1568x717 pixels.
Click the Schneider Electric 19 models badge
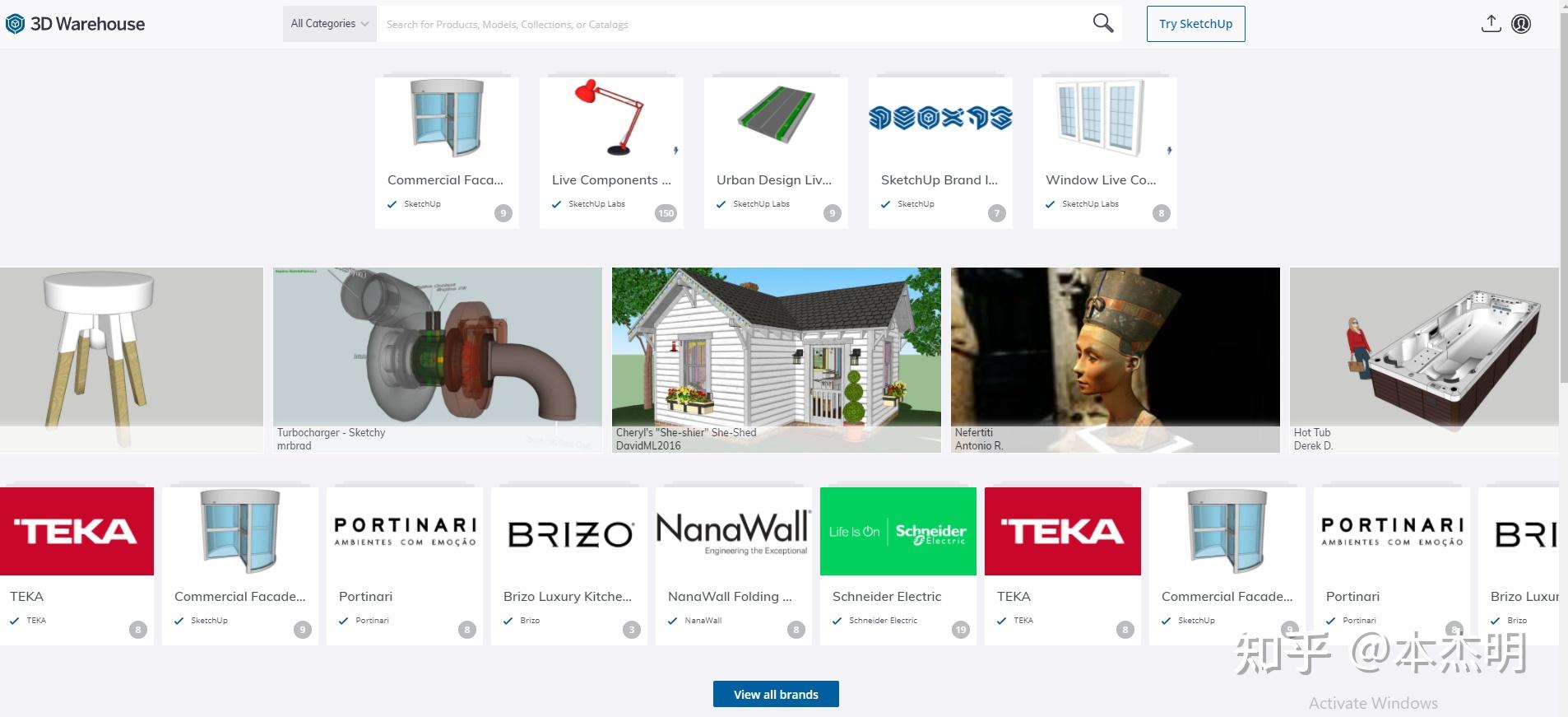tap(960, 630)
